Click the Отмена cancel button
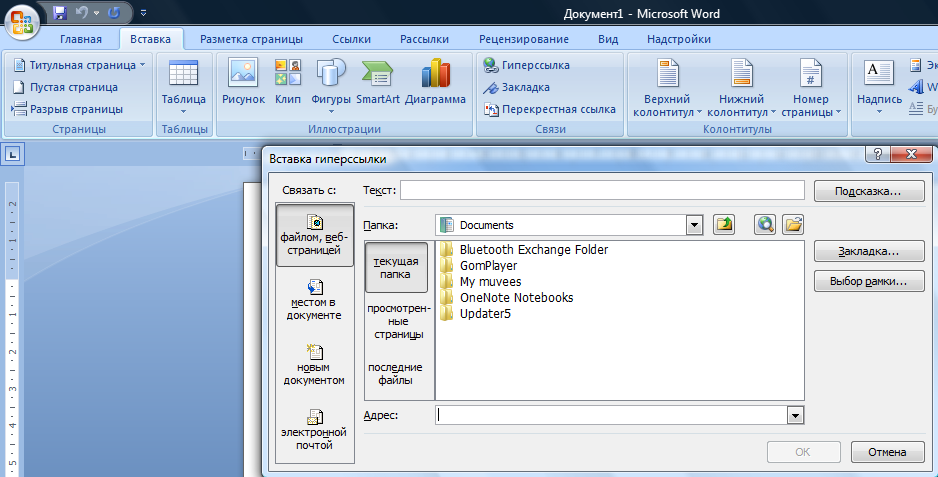This screenshot has width=938, height=477. [x=887, y=452]
